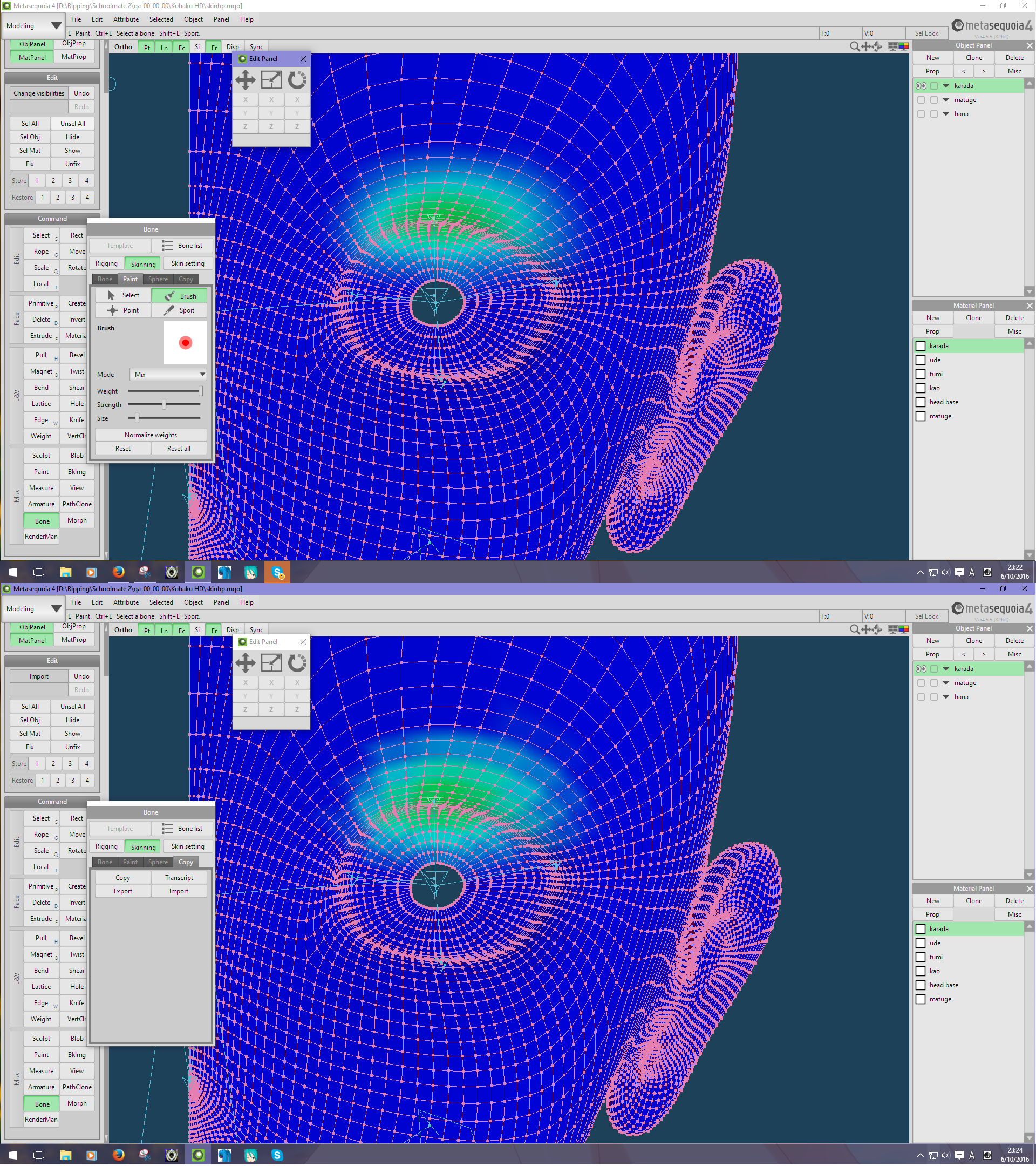Viewport: 1036px width, 1166px height.
Task: Toggle matuge visibility box in upper Object Panel
Action: pos(921,100)
